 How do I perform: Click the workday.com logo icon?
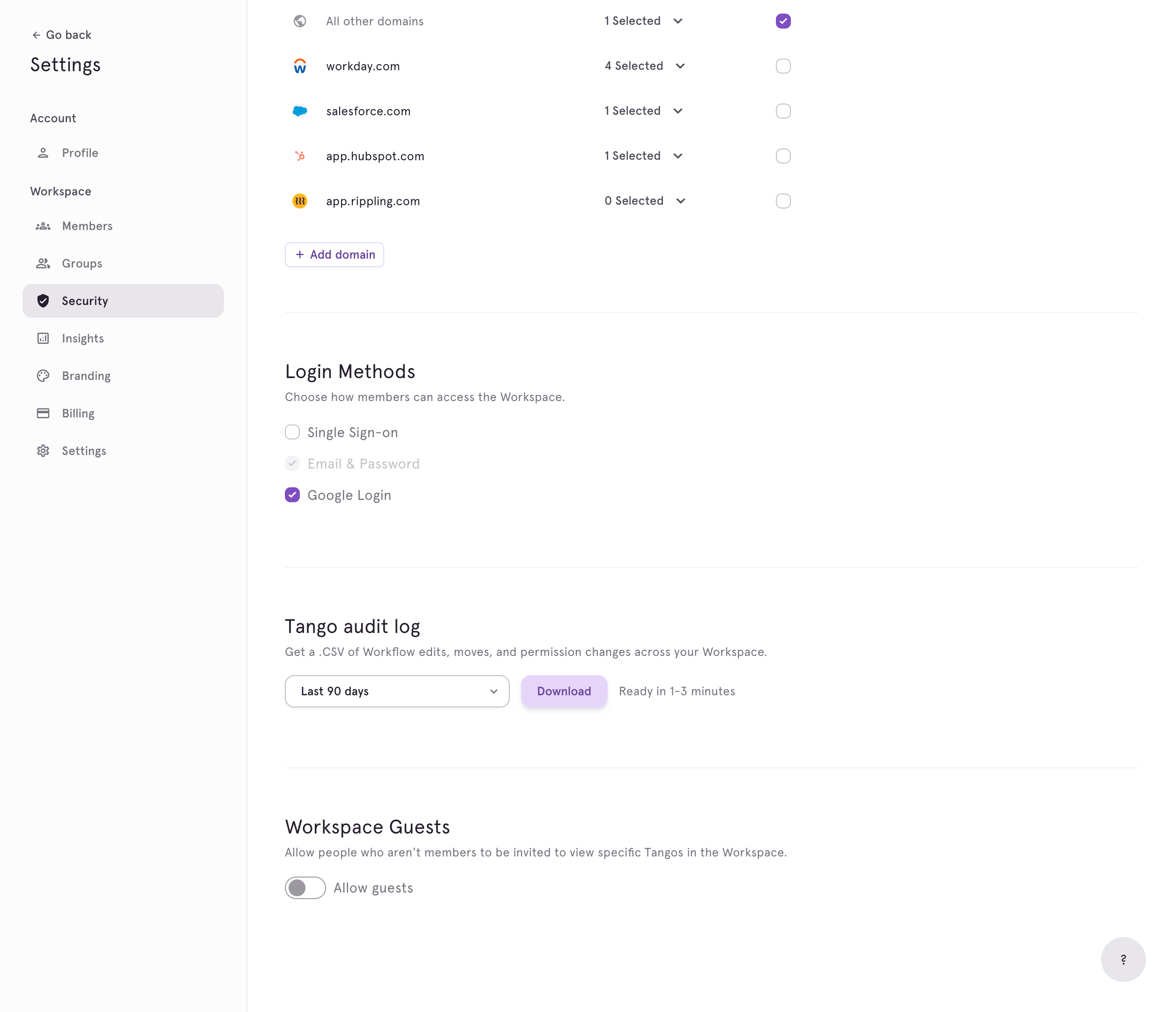coord(300,66)
